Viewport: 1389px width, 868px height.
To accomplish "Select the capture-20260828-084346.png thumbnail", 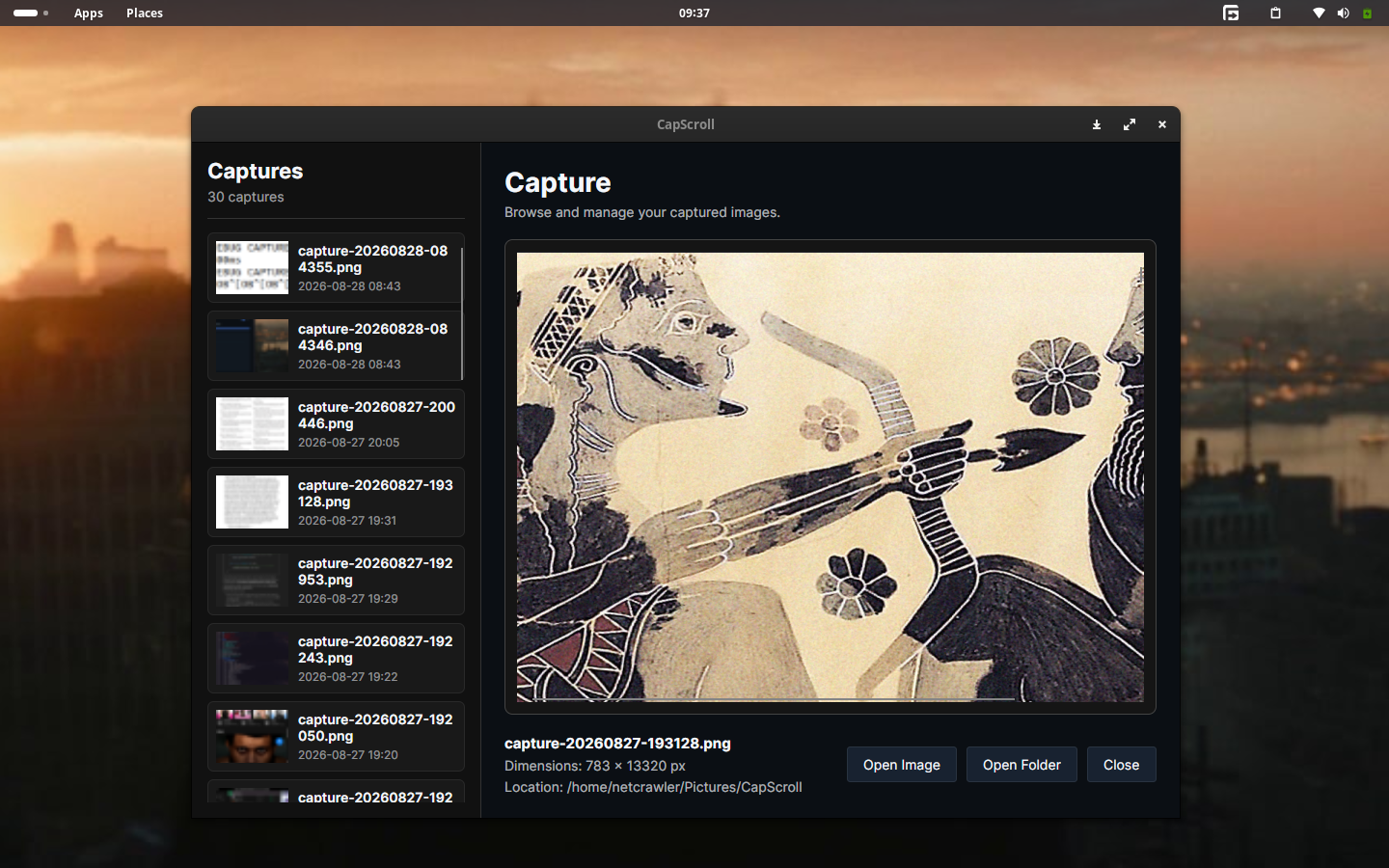I will tap(252, 345).
